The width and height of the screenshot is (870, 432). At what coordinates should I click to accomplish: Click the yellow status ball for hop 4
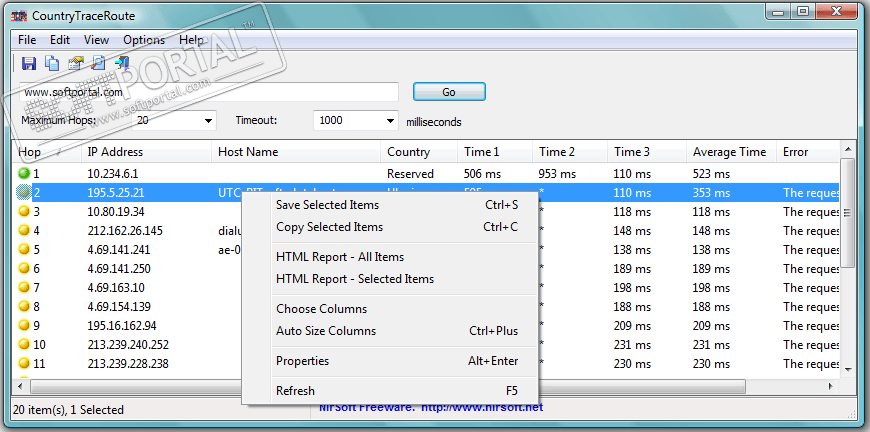24,230
